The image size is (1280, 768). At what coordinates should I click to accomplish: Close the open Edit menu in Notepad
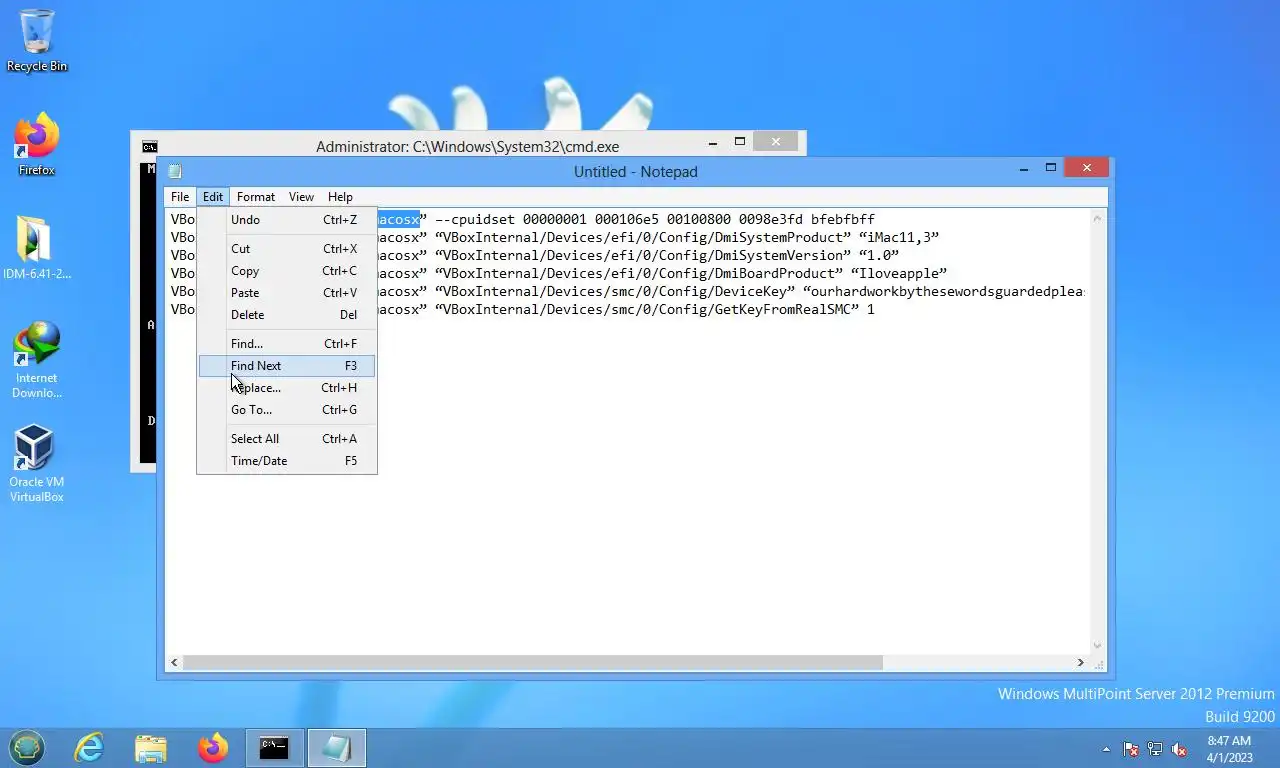[213, 197]
